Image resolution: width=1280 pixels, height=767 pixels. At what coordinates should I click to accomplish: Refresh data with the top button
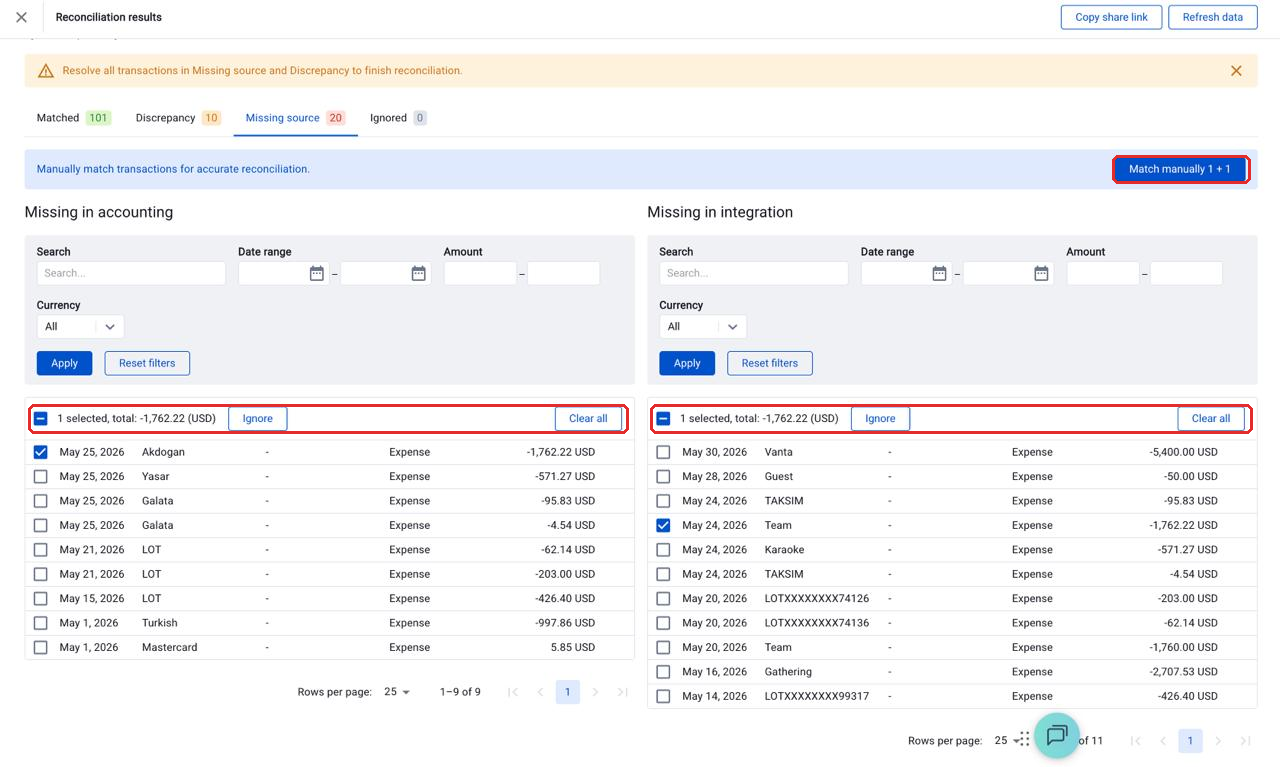(1212, 17)
